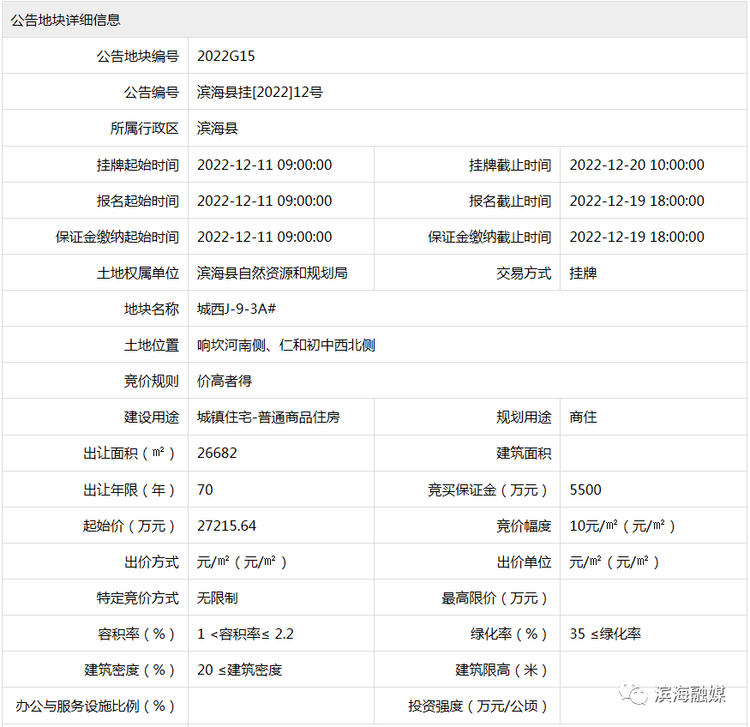Click the 特定竞价方式 label

138,598
